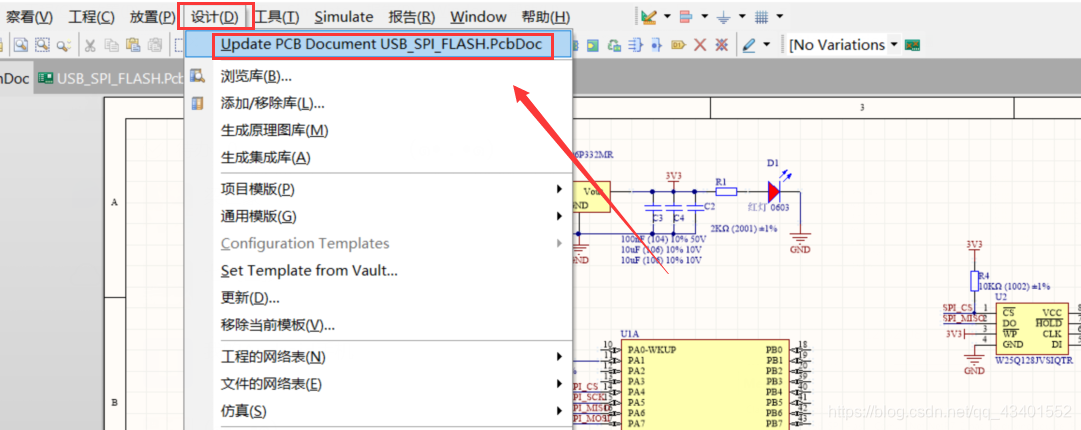
Task: Open 仿真(S) submenu
Action: 379,411
